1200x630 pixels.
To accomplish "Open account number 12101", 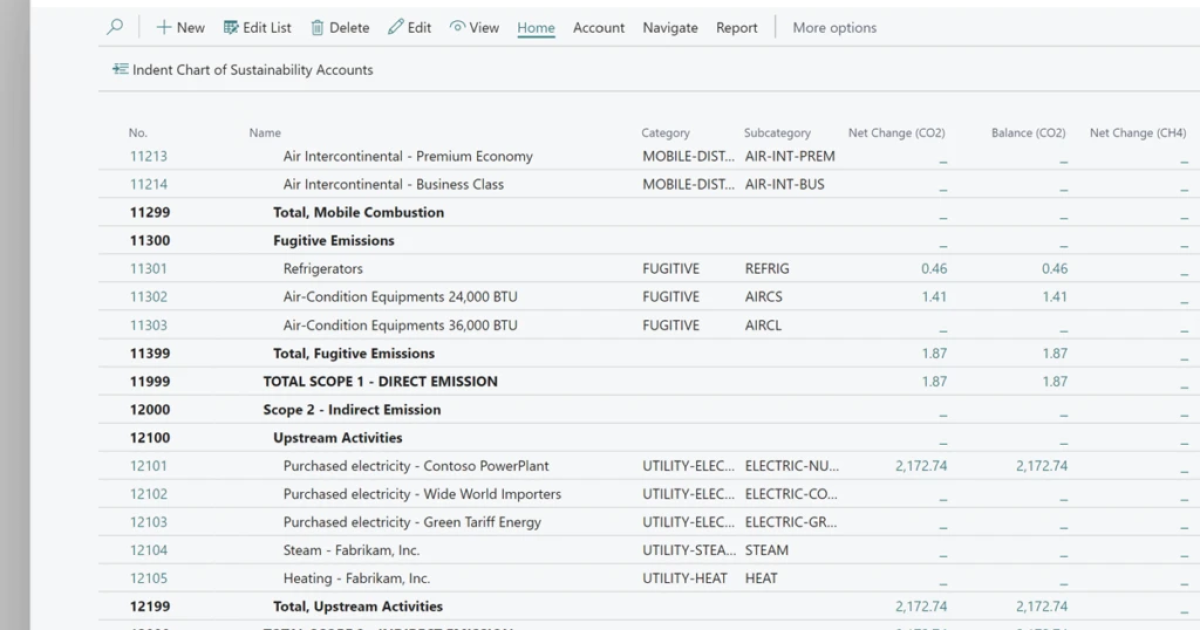I will pyautogui.click(x=149, y=465).
